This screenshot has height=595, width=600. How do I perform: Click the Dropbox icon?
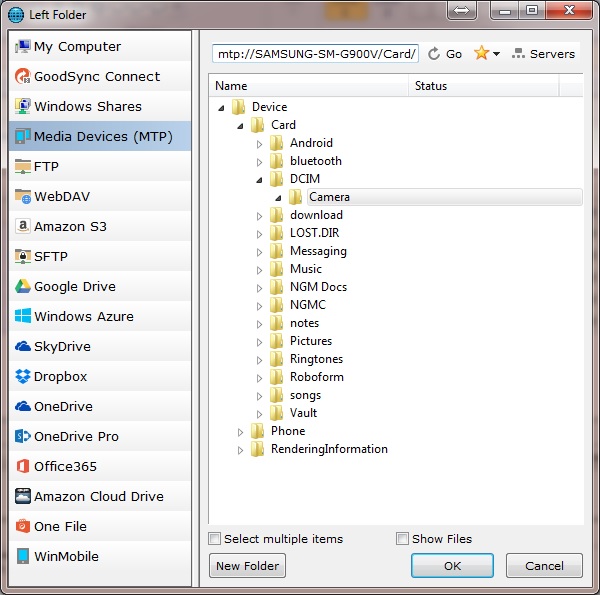(x=23, y=376)
